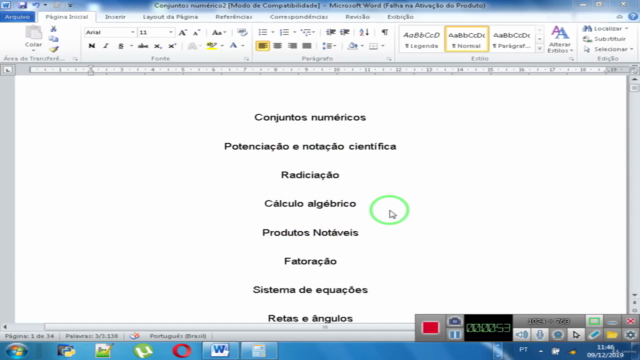Pause the screen recording

click(455, 335)
